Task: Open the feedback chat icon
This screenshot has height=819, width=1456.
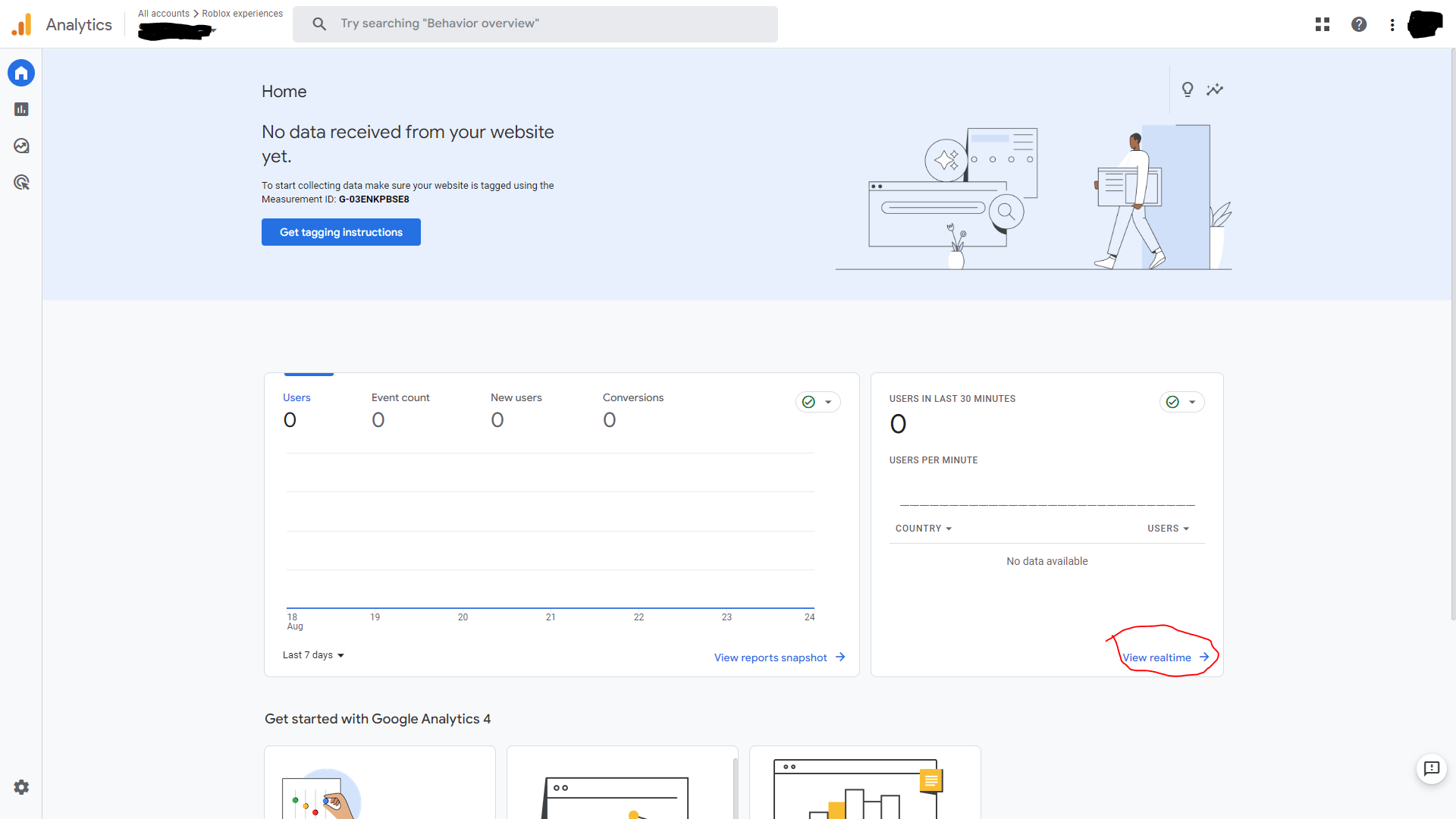Action: coord(1432,769)
